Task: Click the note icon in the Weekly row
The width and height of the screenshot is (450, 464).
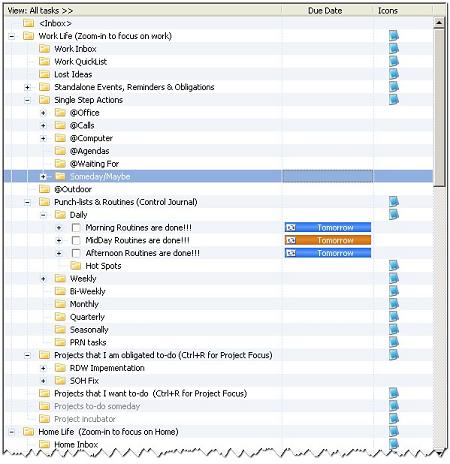Action: pyautogui.click(x=394, y=278)
